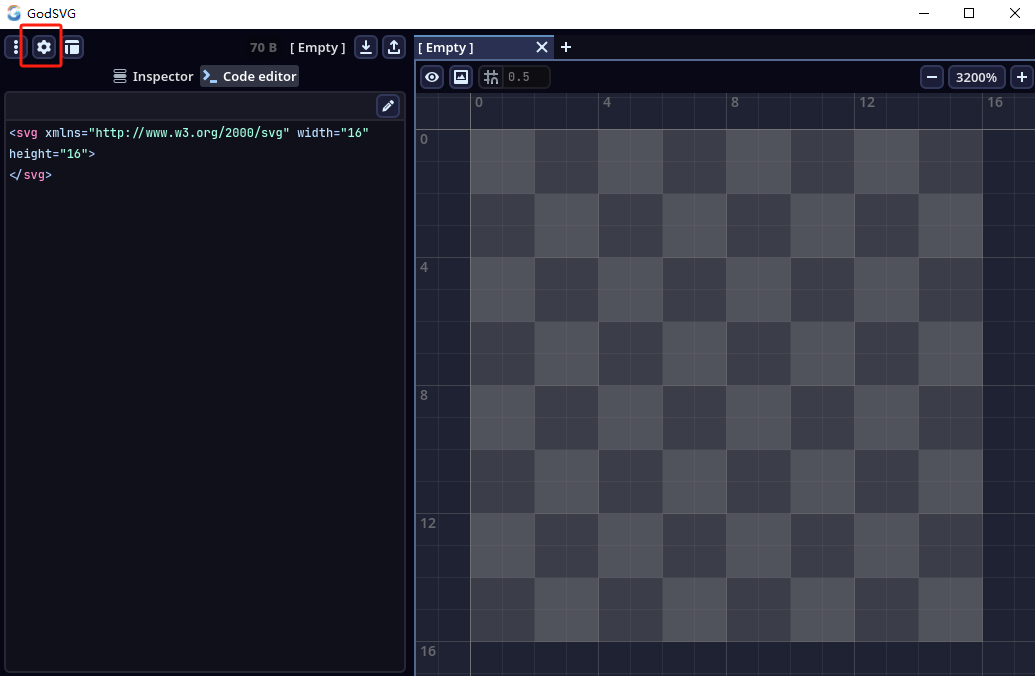Switch to the Code editor tab
The height and width of the screenshot is (676, 1035).
(250, 76)
